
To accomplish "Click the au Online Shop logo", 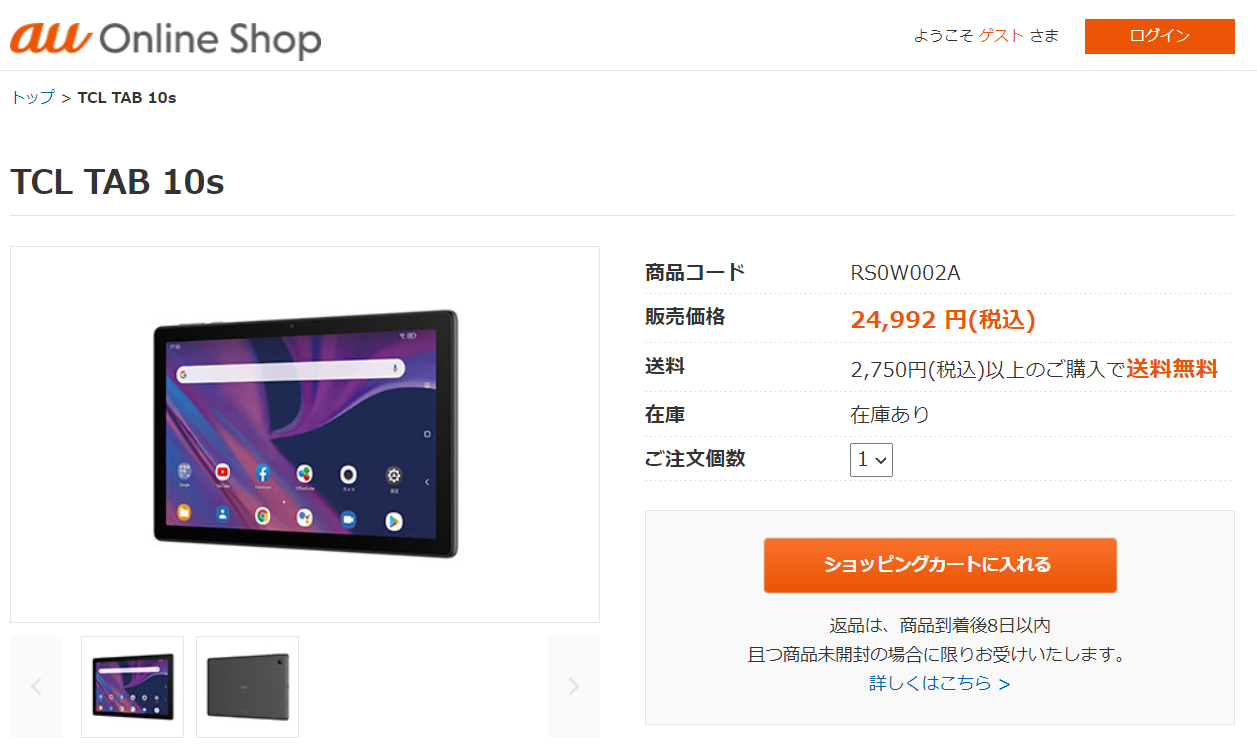I will pos(166,38).
